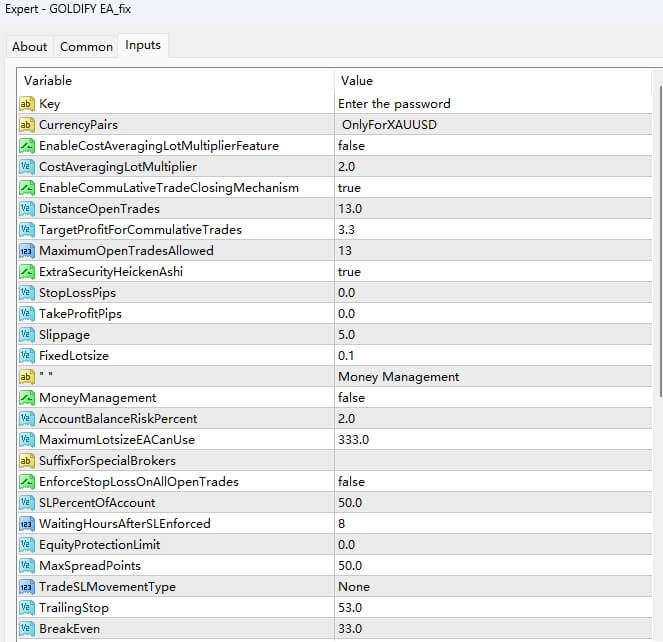This screenshot has width=663, height=642.
Task: Click the boolean icon beside EnforceStopLossOnAllOpenTrades
Action: (26, 482)
